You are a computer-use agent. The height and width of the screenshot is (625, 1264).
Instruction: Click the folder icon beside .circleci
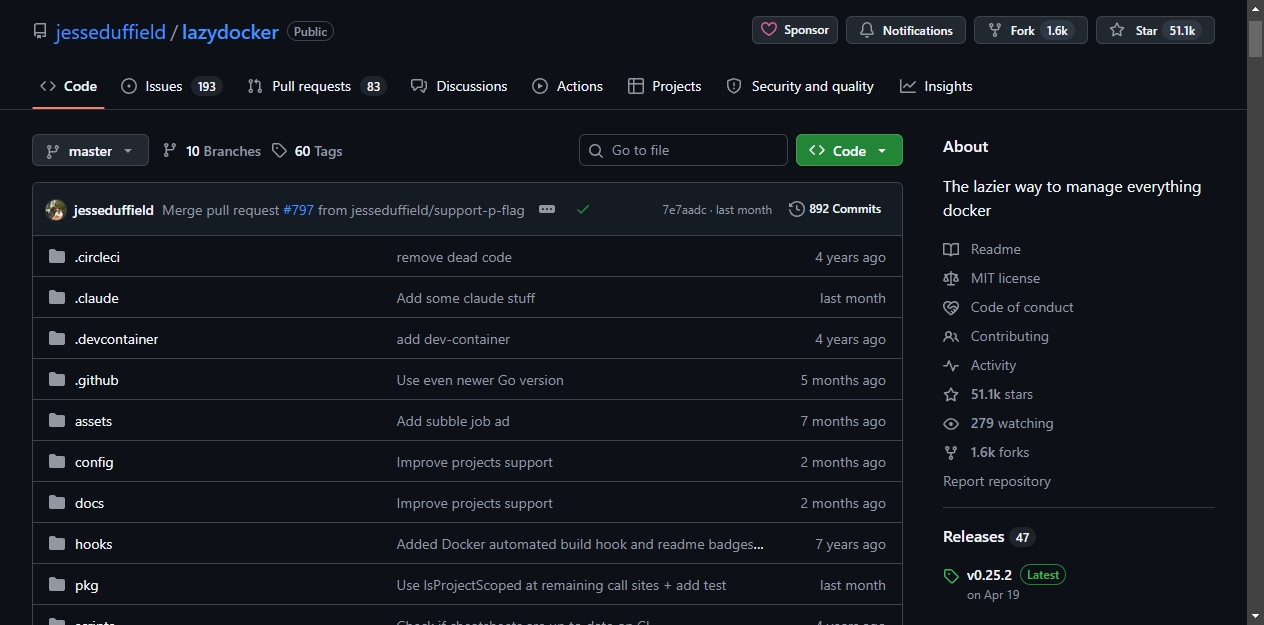(x=57, y=257)
